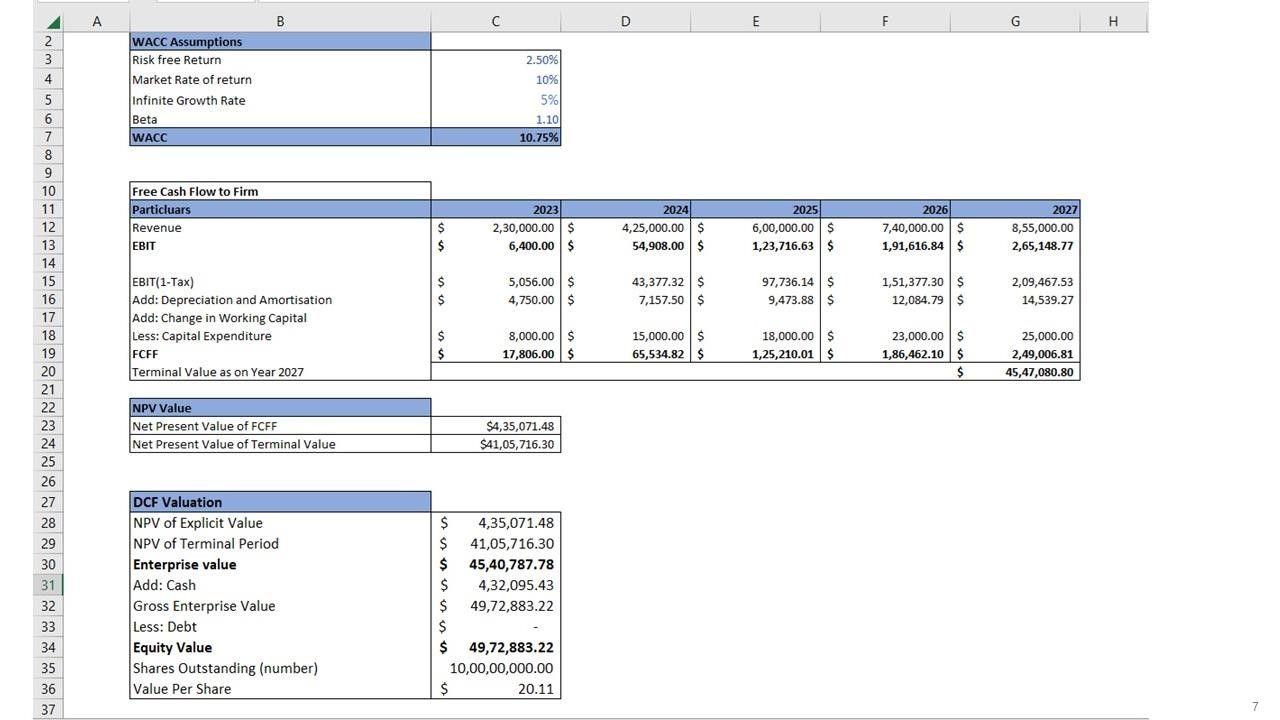Viewport: 1280px width, 720px height.
Task: Select the highlighted row 31 header
Action: 48,585
